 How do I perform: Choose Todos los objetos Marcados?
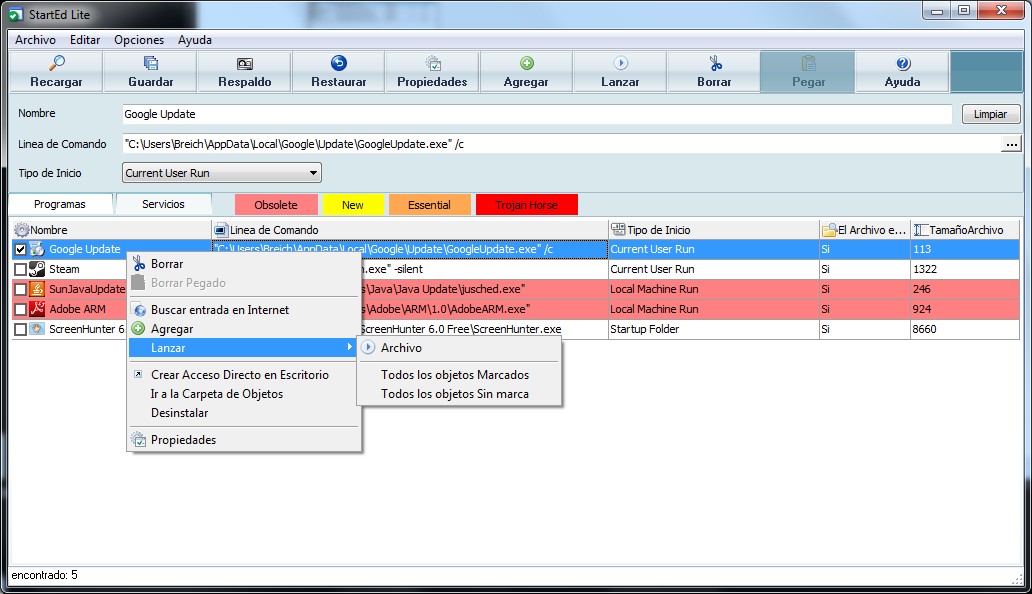click(459, 375)
